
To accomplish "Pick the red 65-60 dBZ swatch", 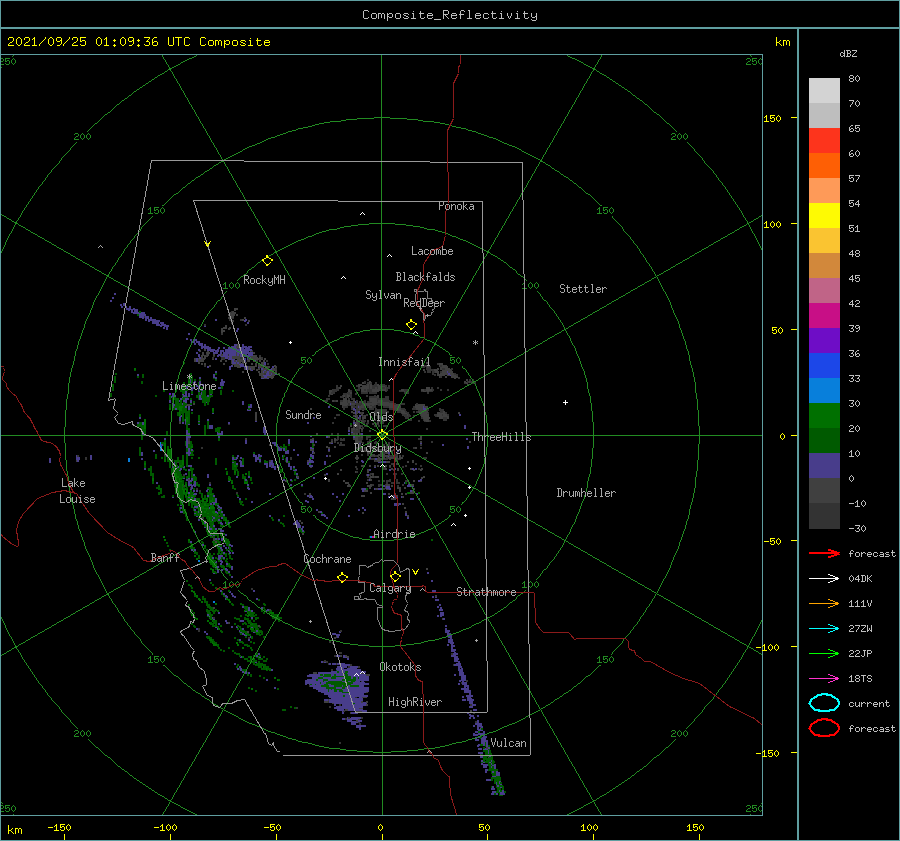I will click(824, 141).
